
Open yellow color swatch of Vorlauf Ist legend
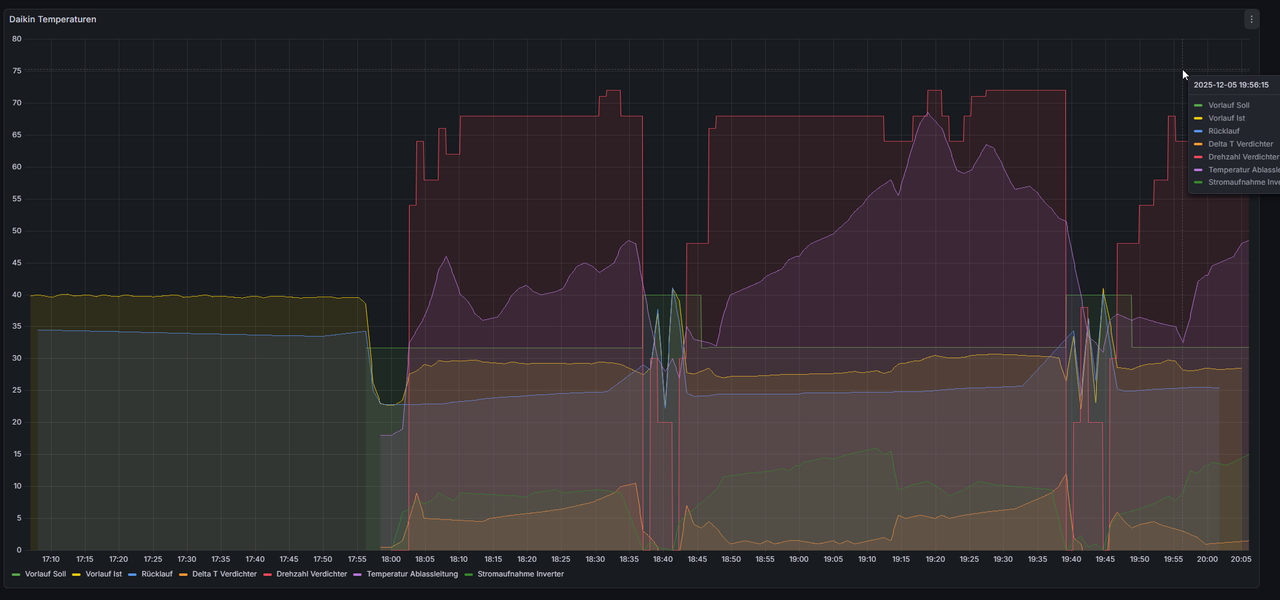(x=77, y=575)
